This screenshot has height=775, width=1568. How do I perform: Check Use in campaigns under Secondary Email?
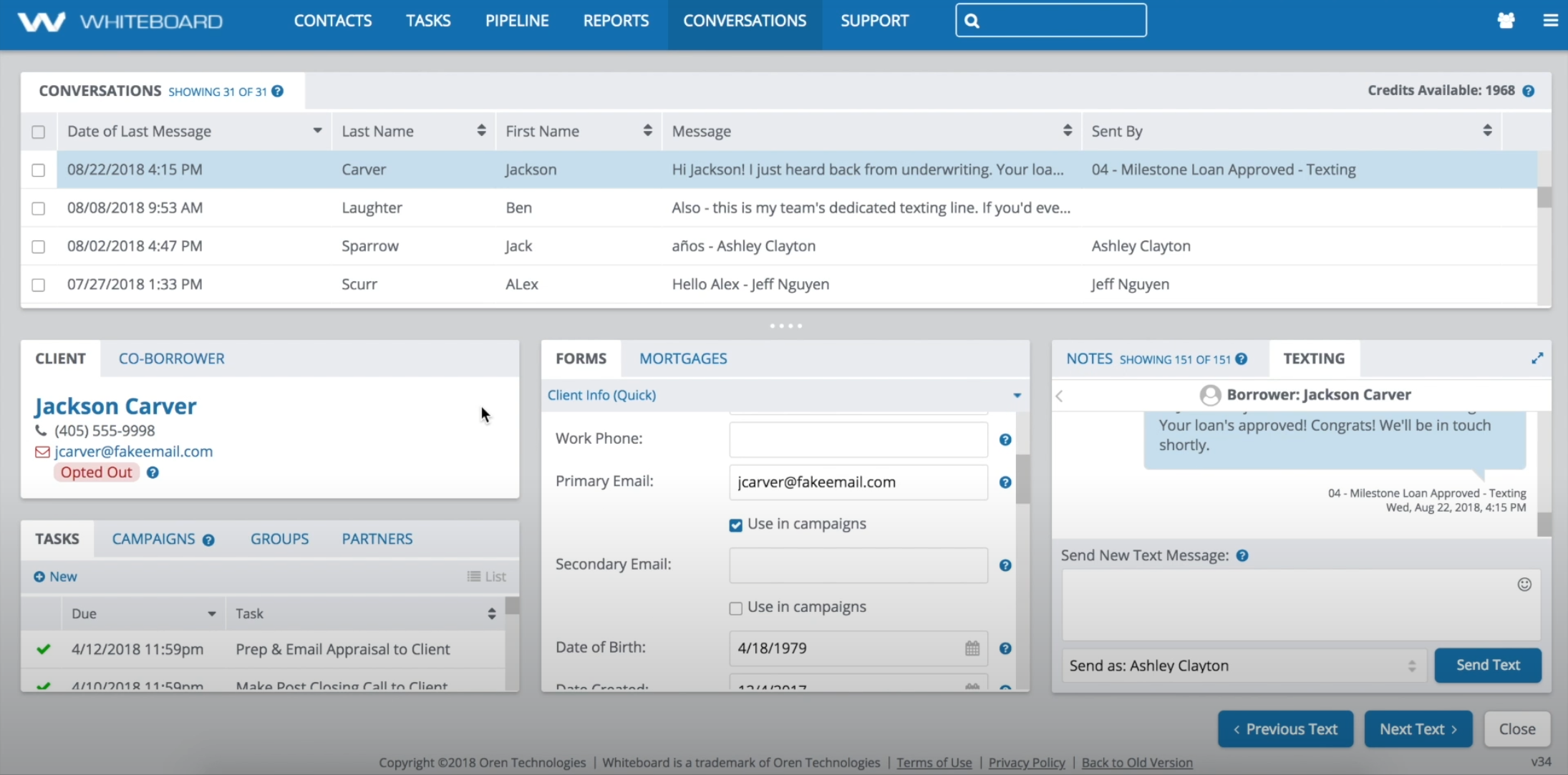[735, 608]
